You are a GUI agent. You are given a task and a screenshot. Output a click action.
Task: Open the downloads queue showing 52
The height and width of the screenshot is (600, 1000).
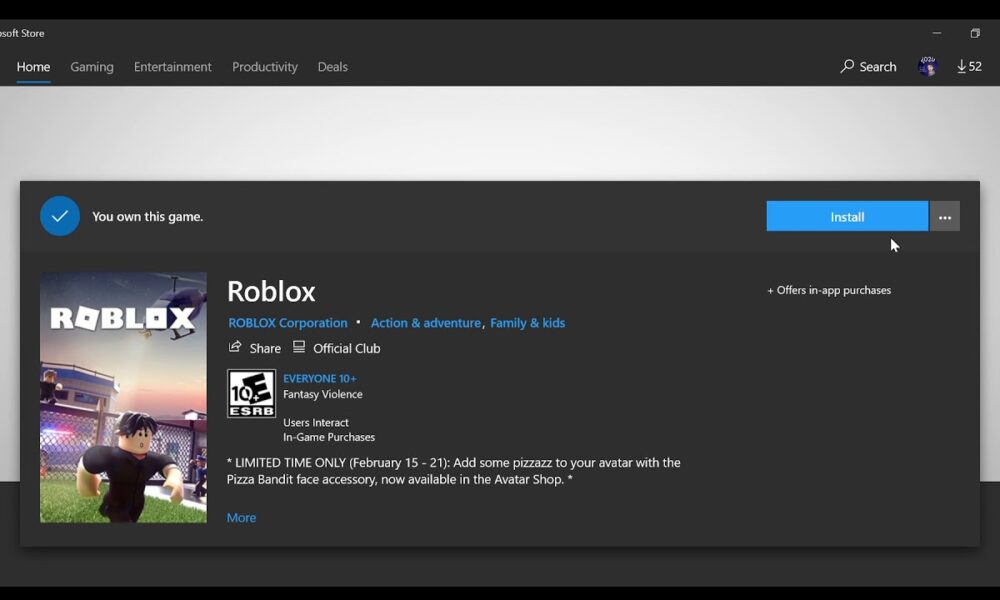[x=969, y=66]
